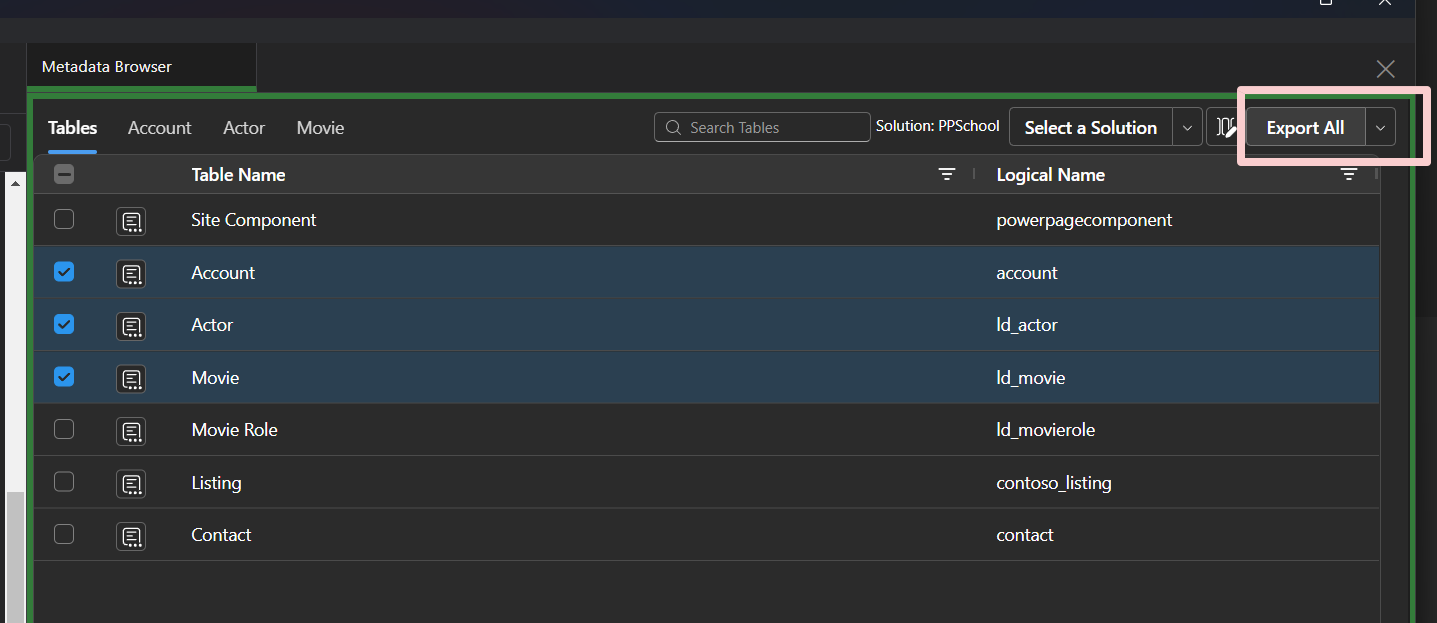The width and height of the screenshot is (1437, 623).
Task: Click the magnifier icon in Search Tables
Action: (x=674, y=127)
